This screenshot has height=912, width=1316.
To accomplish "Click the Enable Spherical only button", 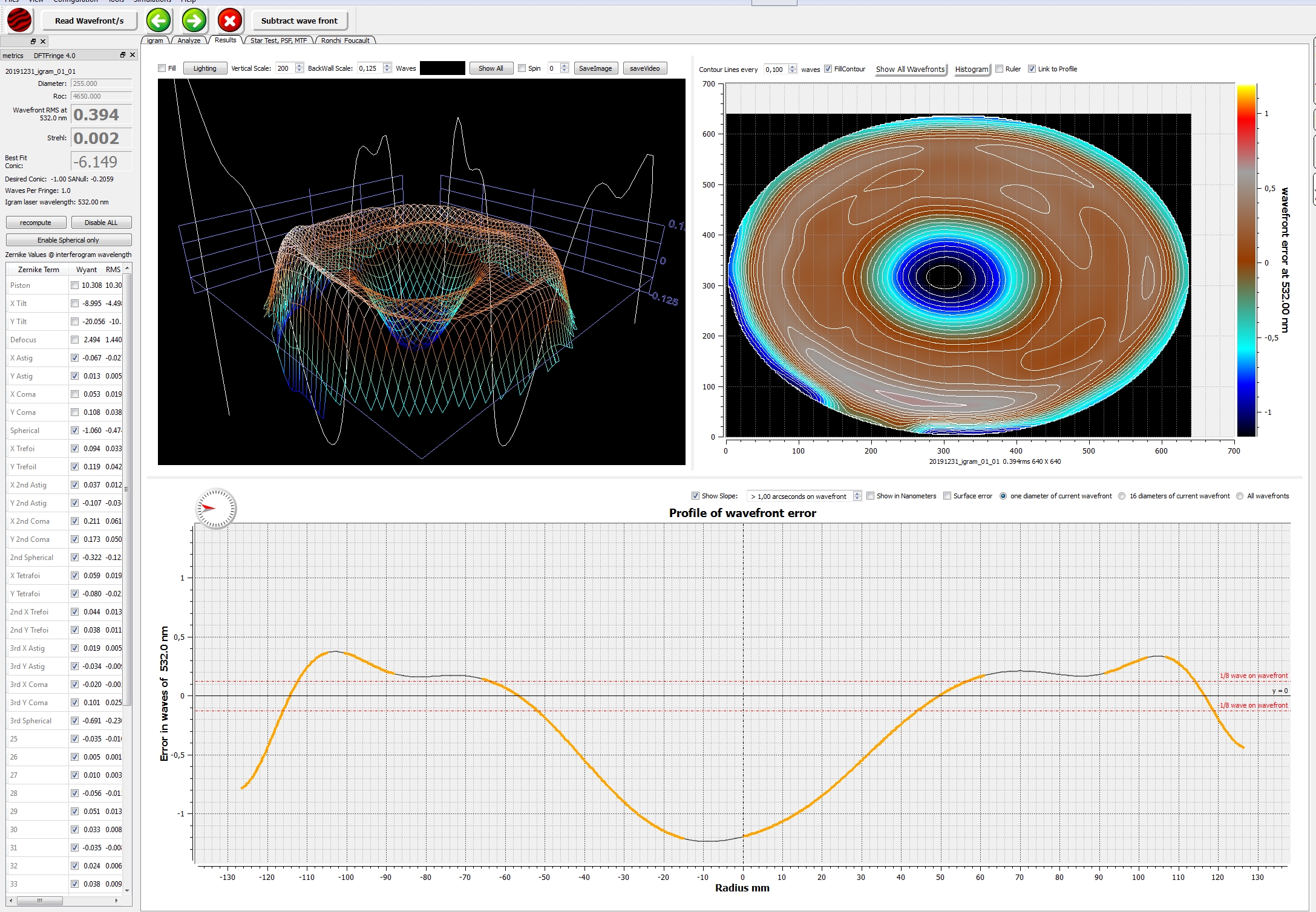I will [68, 240].
